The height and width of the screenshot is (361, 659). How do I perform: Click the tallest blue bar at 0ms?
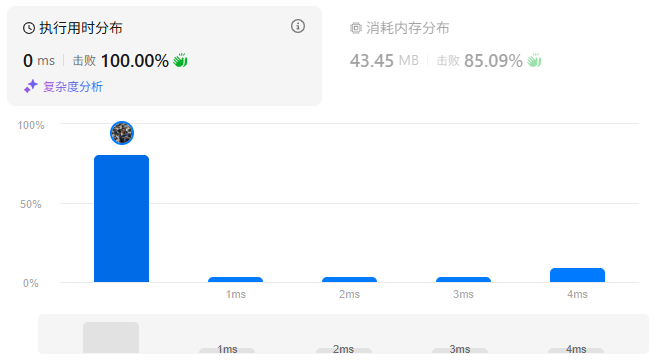(x=121, y=219)
